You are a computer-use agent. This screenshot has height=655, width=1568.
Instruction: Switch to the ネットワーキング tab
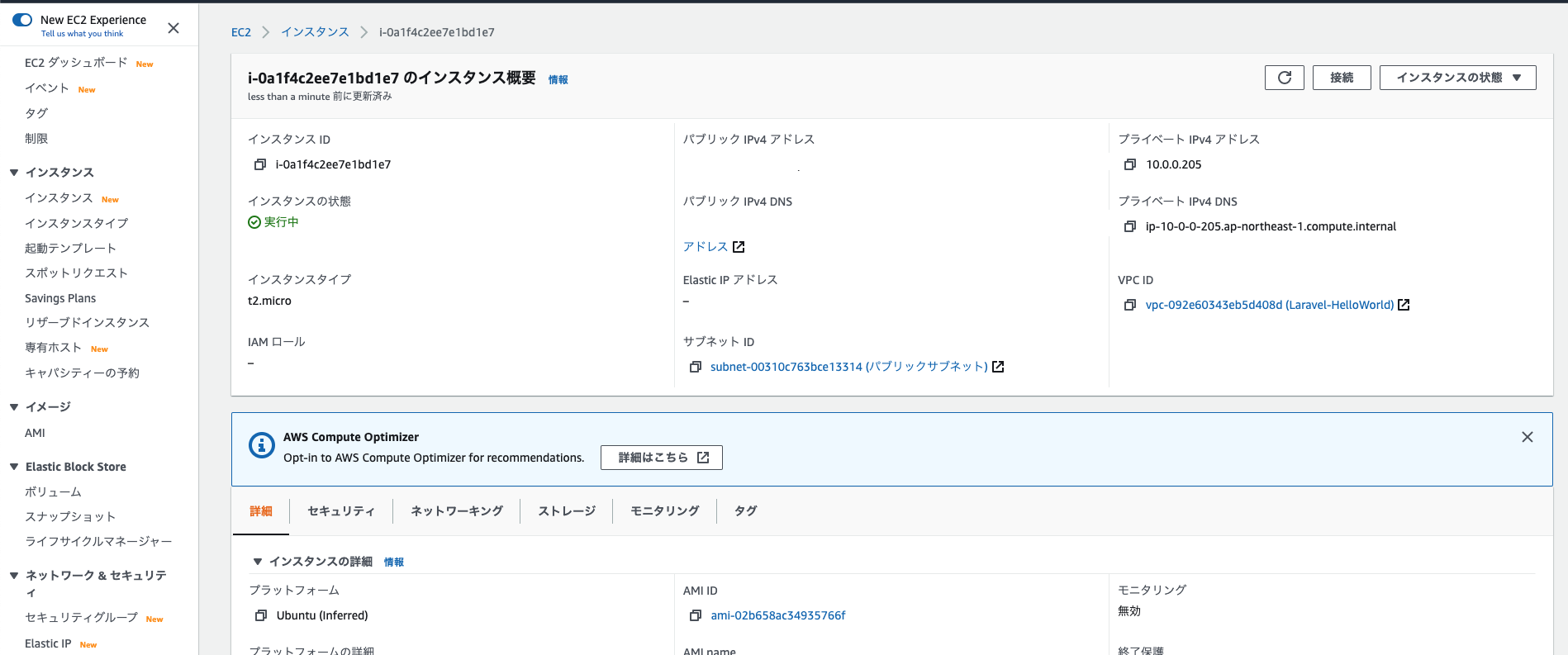coord(457,511)
